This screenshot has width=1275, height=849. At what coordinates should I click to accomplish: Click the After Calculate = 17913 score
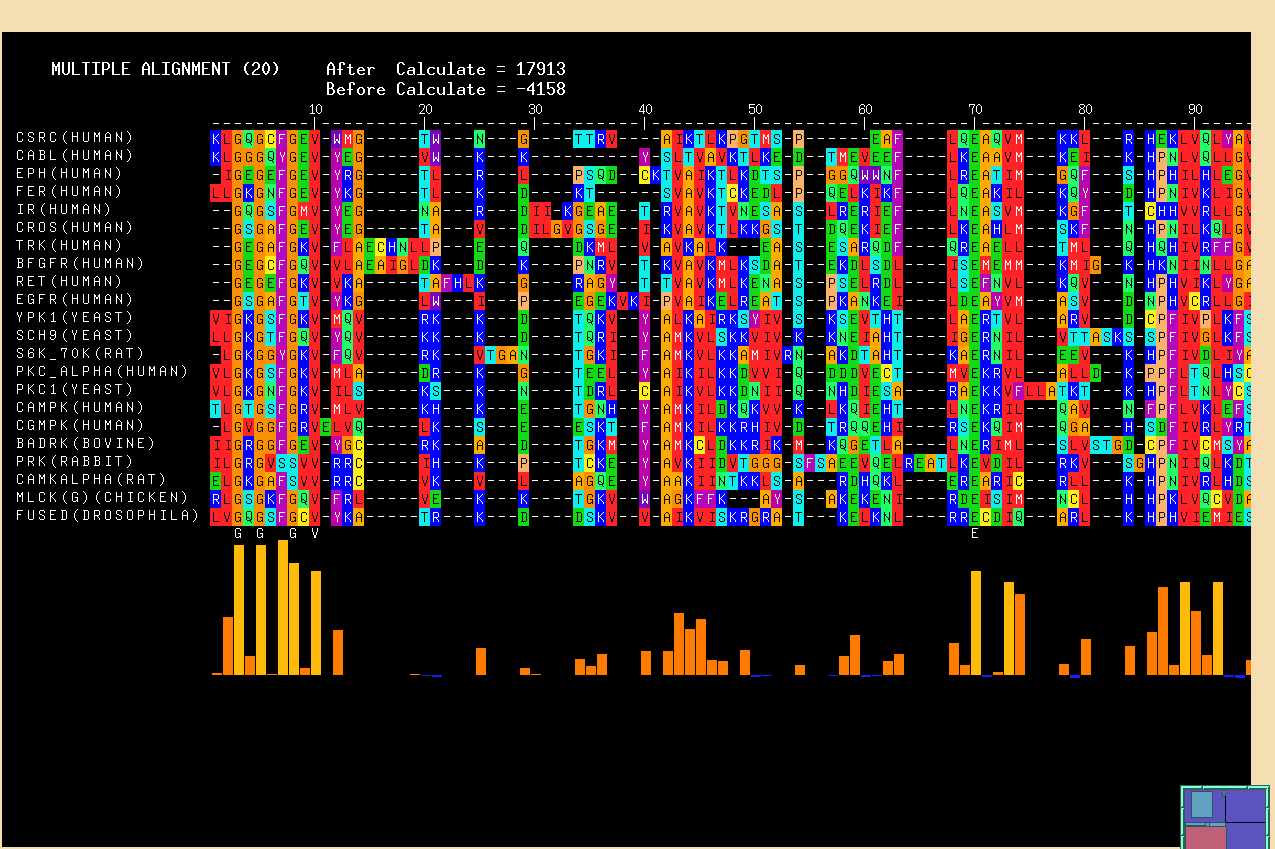[446, 70]
